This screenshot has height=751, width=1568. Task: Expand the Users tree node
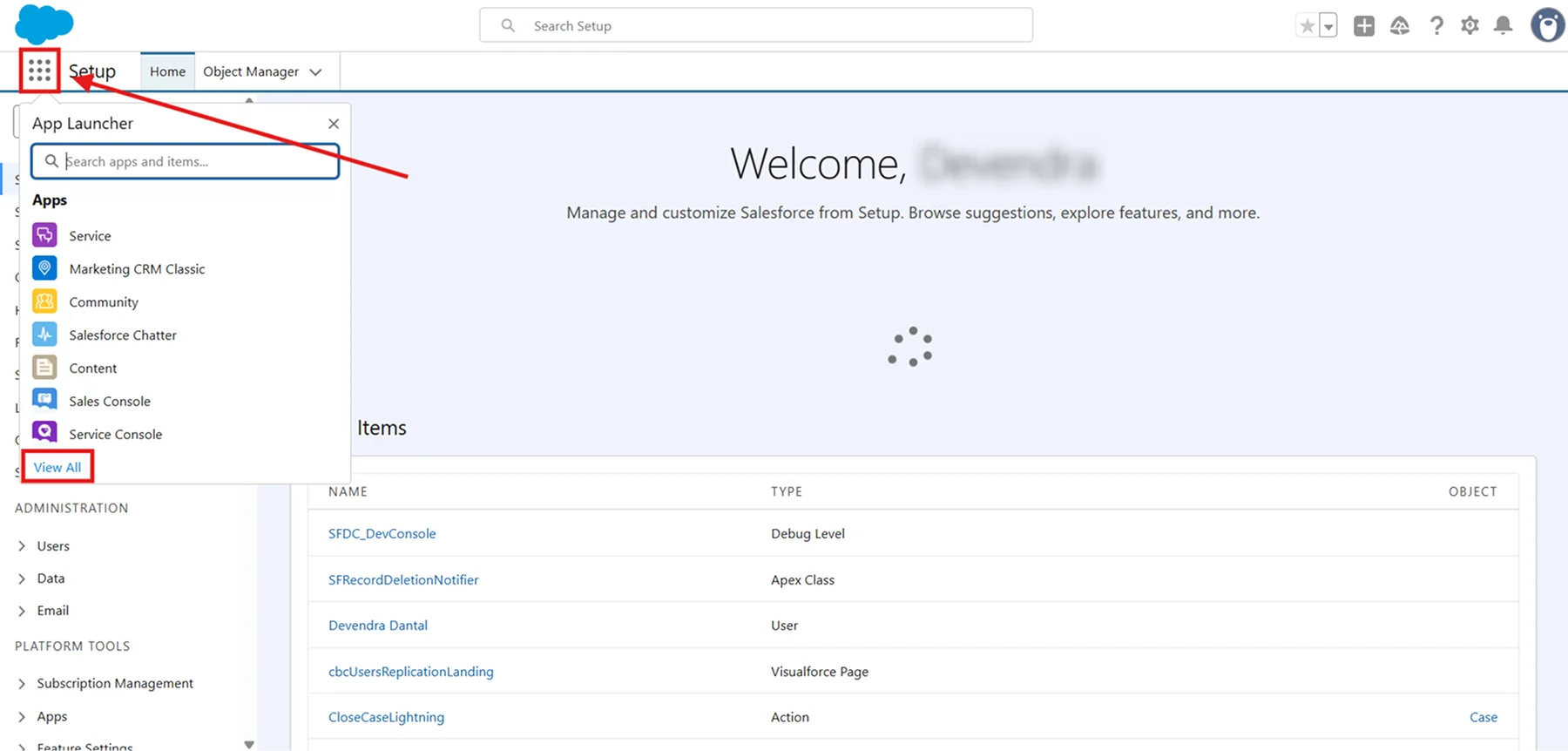(x=22, y=546)
